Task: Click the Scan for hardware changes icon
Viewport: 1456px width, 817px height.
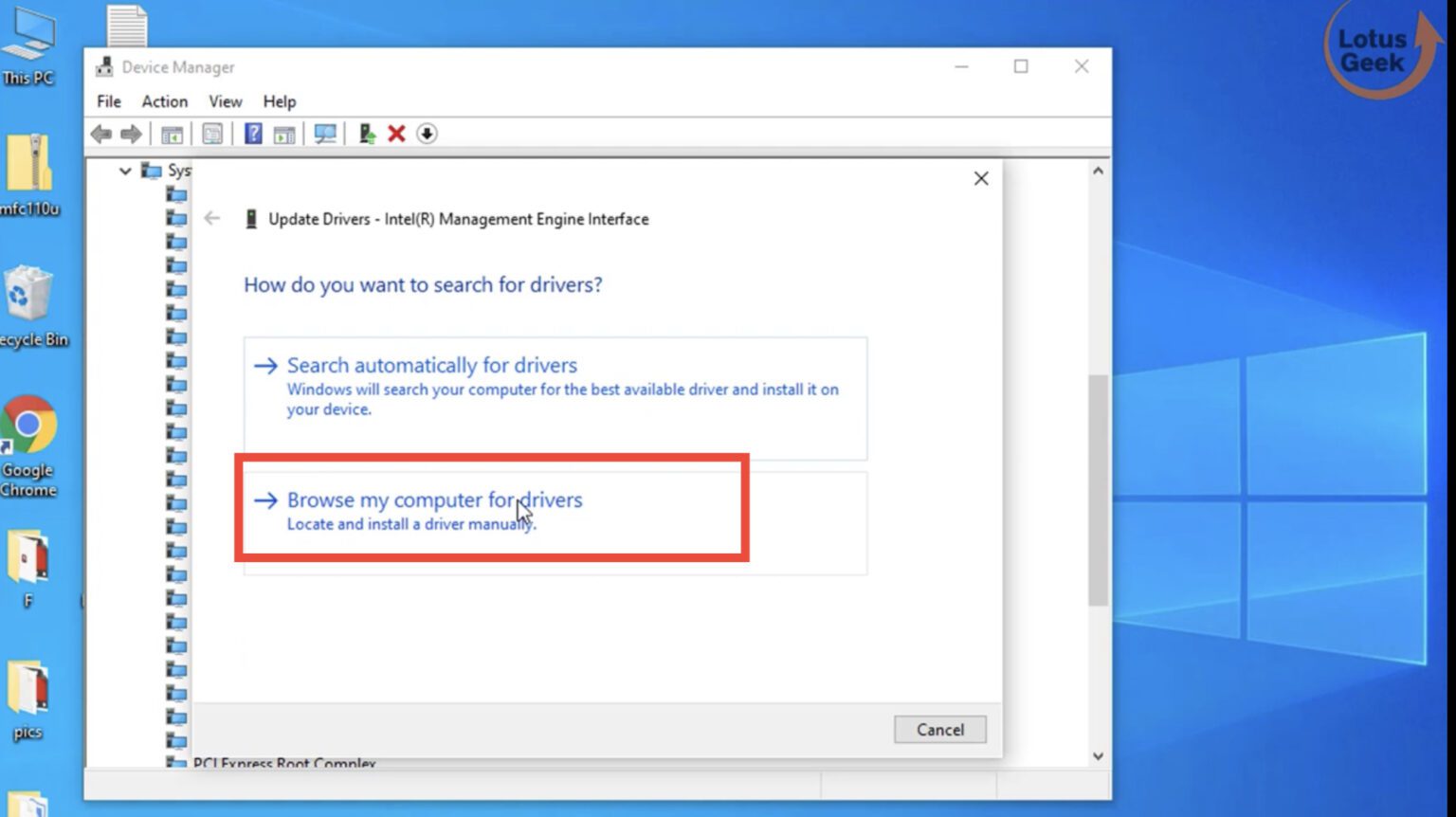Action: pos(324,134)
